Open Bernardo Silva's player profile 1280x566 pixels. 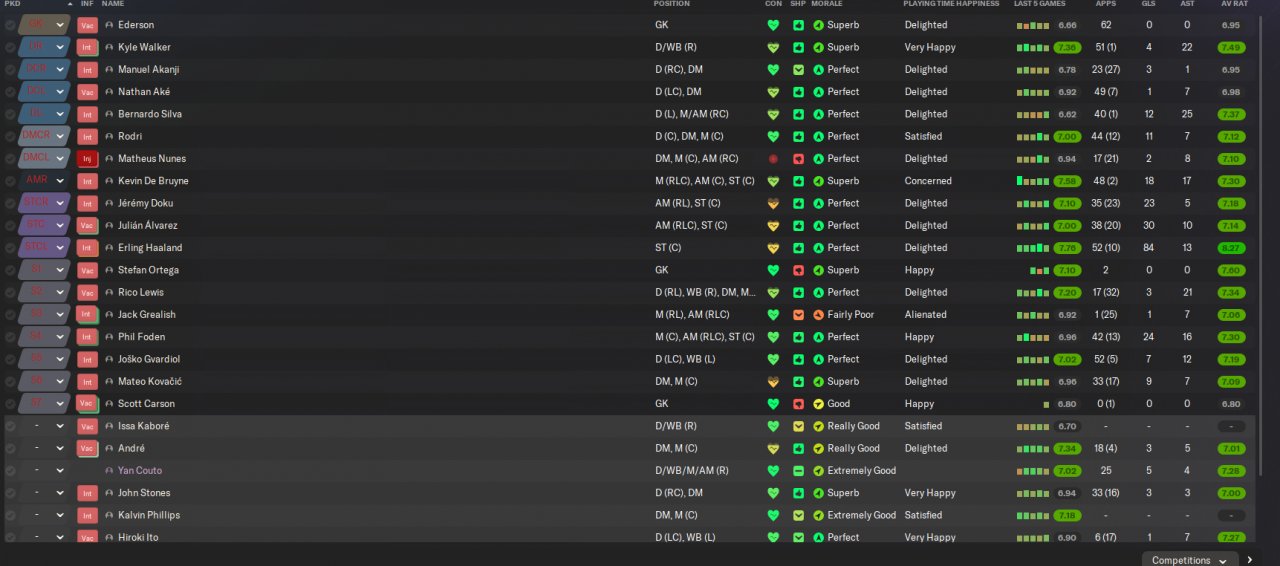coord(150,114)
